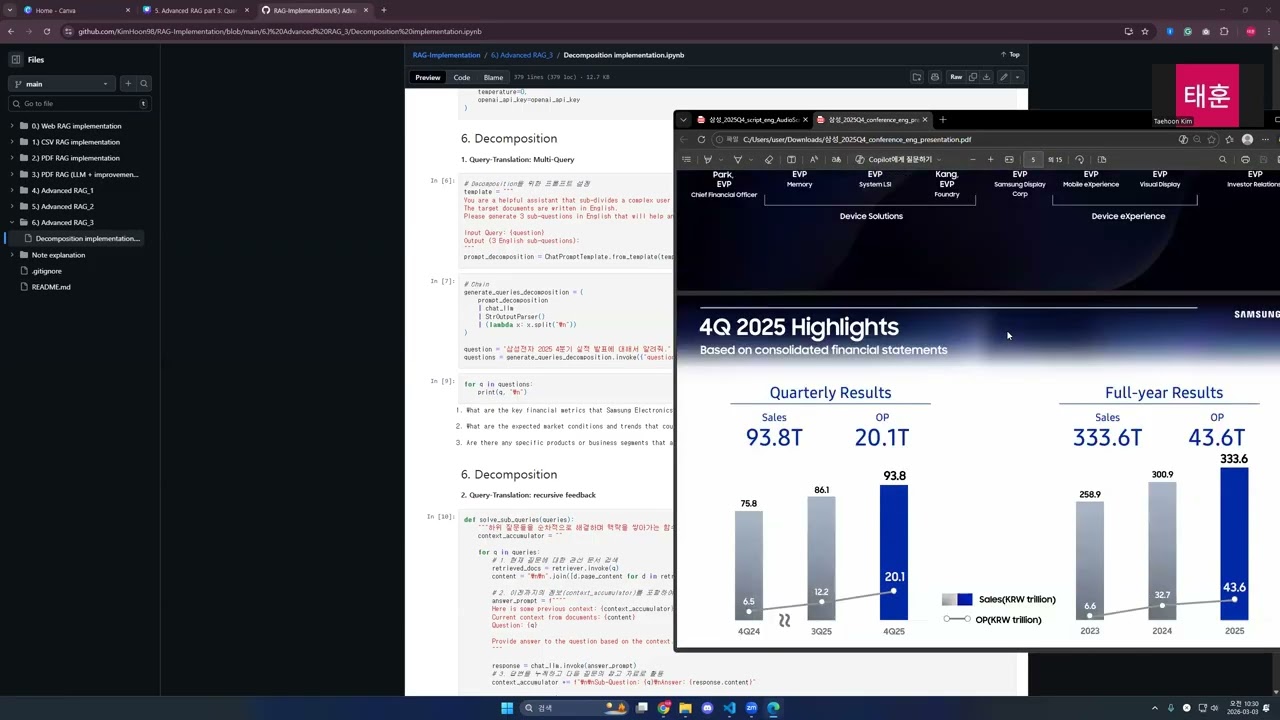The height and width of the screenshot is (720, 1280).
Task: Open the Edge profile avatar
Action: pyautogui.click(x=1247, y=140)
